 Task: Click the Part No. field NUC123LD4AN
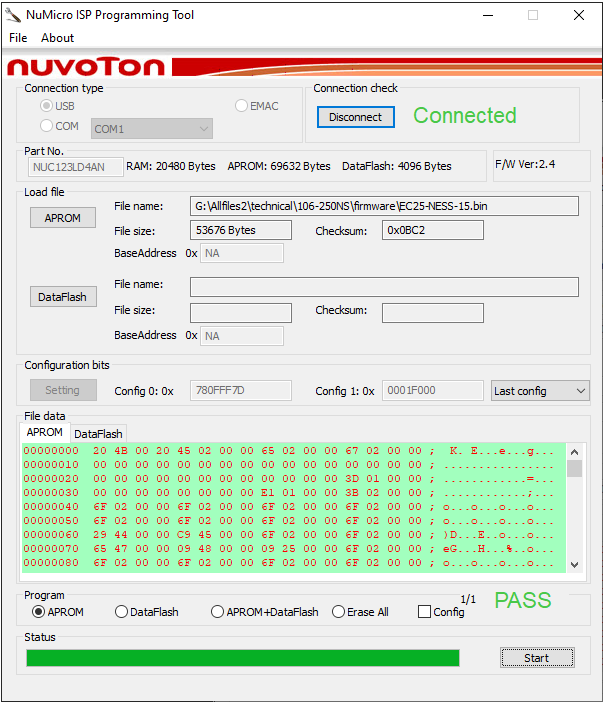[x=75, y=167]
